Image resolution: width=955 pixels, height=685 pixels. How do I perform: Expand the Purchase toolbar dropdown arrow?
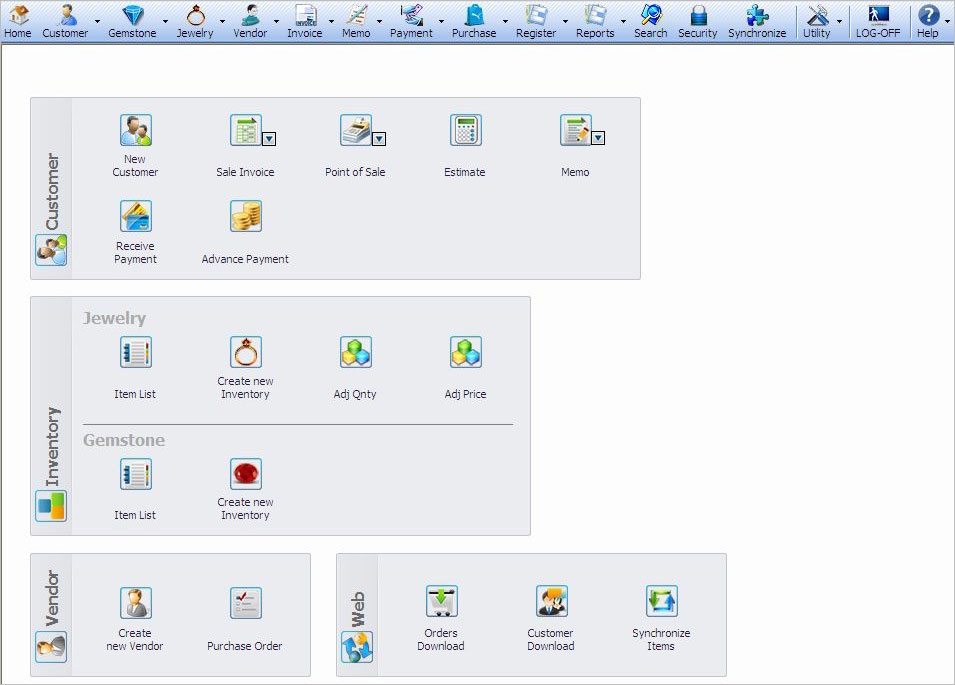point(505,21)
